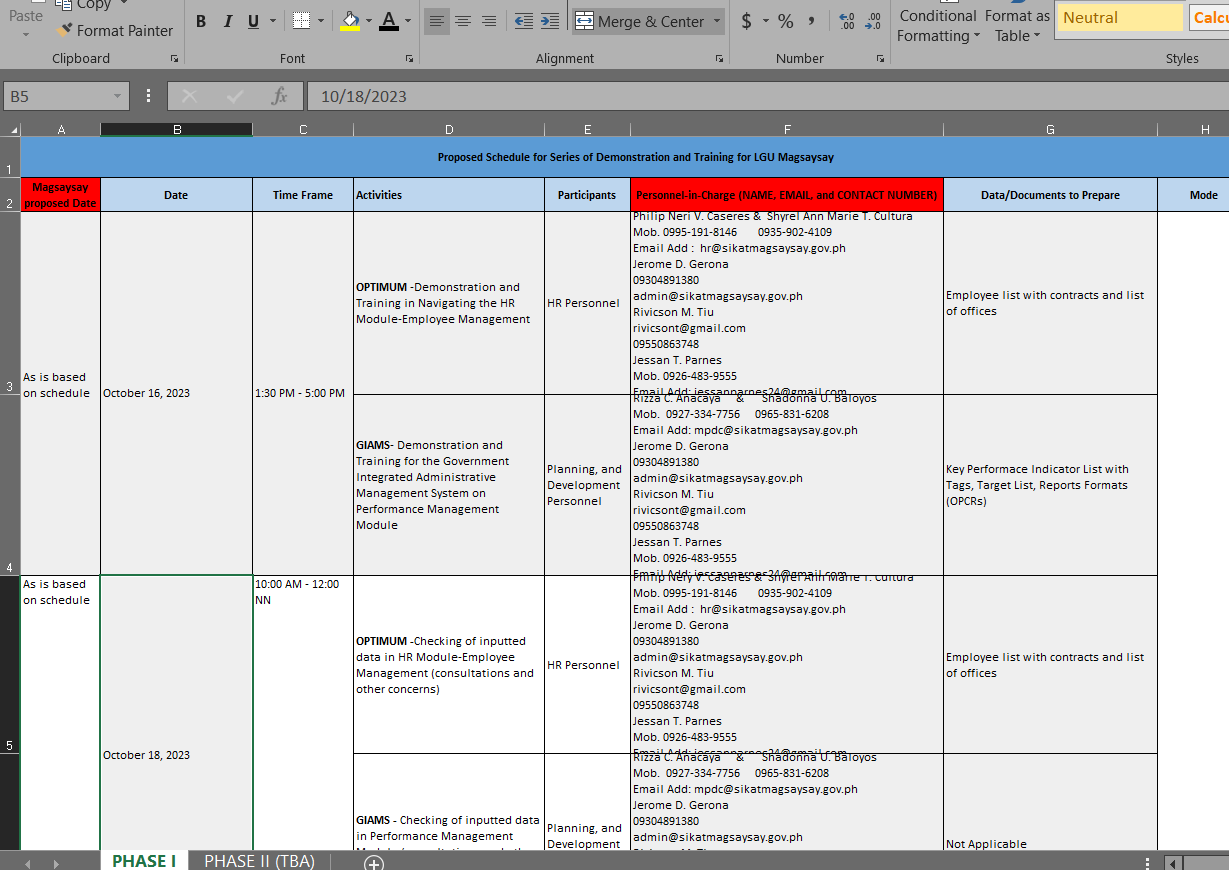Select column F header
1229x870 pixels.
(787, 129)
